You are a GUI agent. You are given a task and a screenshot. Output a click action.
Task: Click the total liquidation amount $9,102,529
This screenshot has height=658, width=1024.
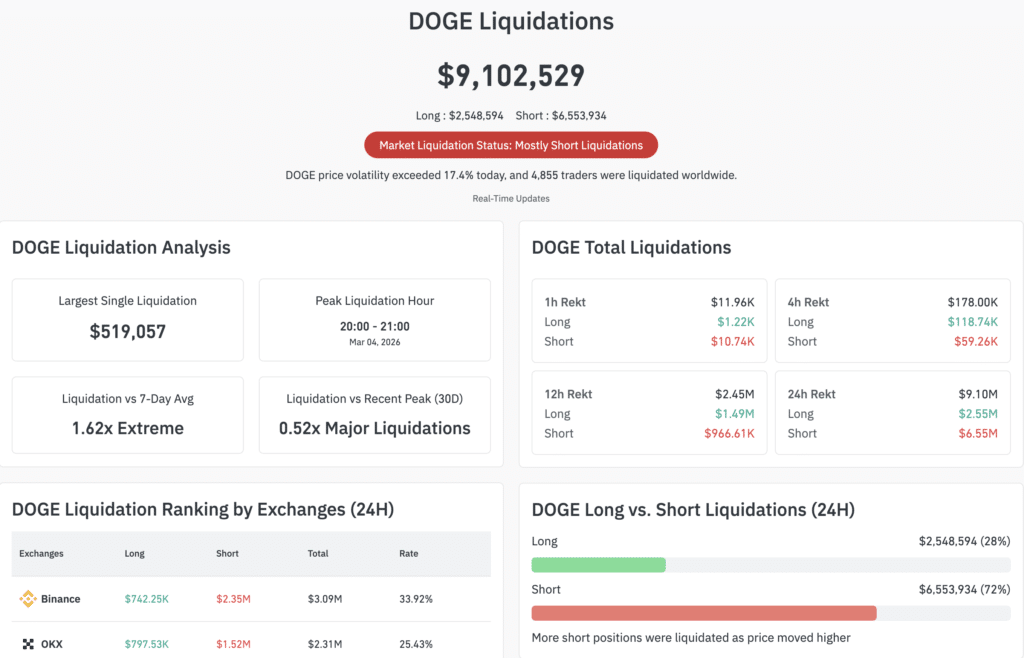coord(511,75)
